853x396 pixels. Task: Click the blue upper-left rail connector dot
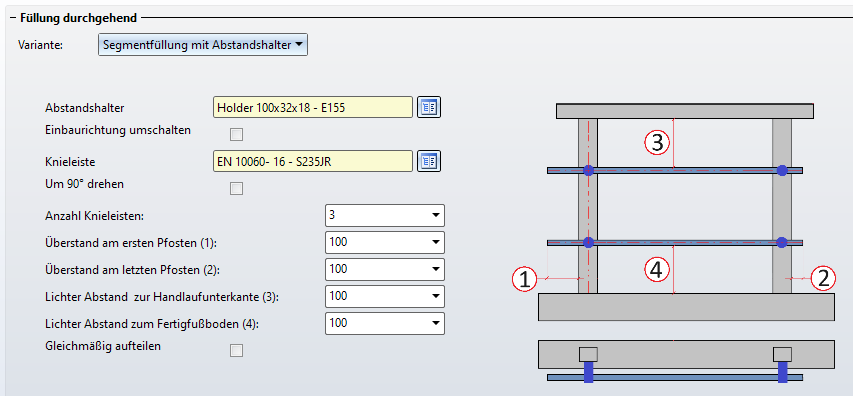pyautogui.click(x=588, y=170)
